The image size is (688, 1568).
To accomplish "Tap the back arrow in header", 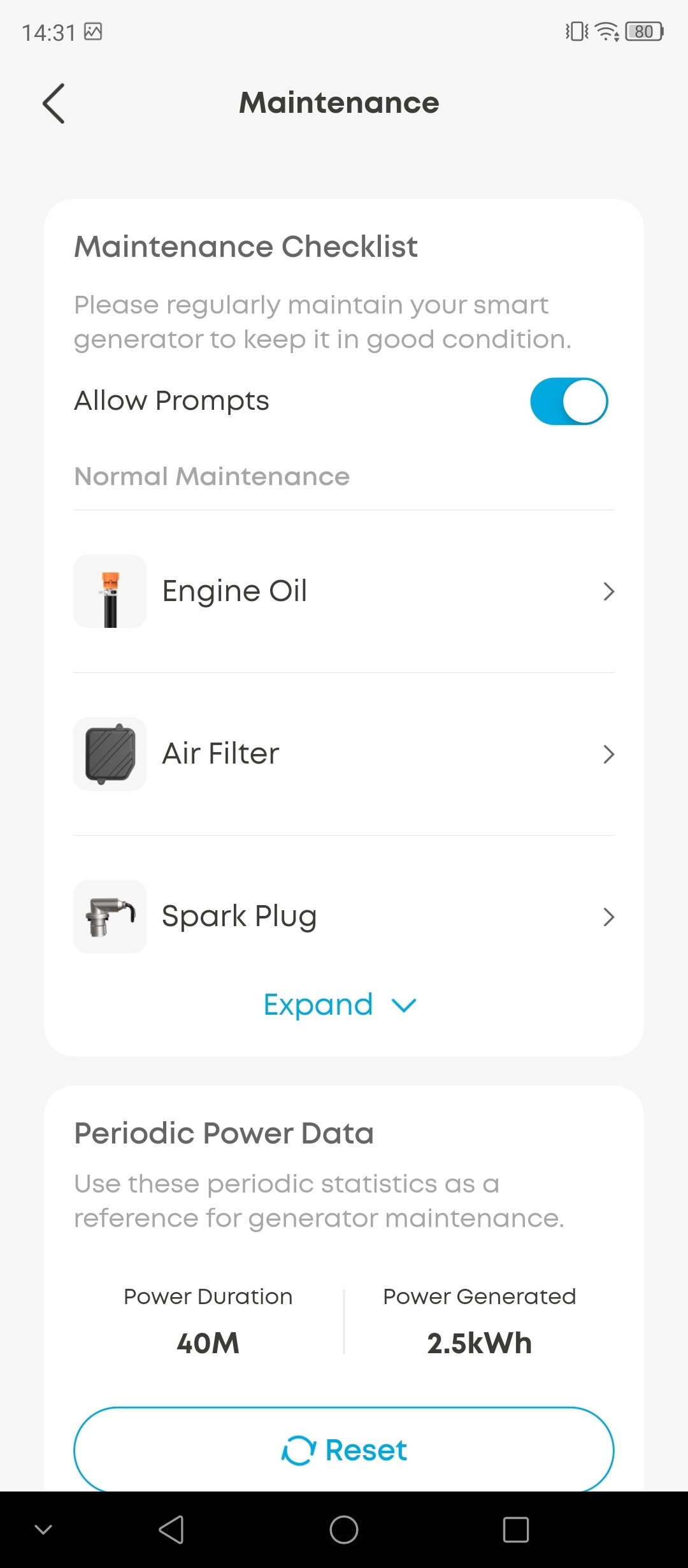I will [54, 103].
